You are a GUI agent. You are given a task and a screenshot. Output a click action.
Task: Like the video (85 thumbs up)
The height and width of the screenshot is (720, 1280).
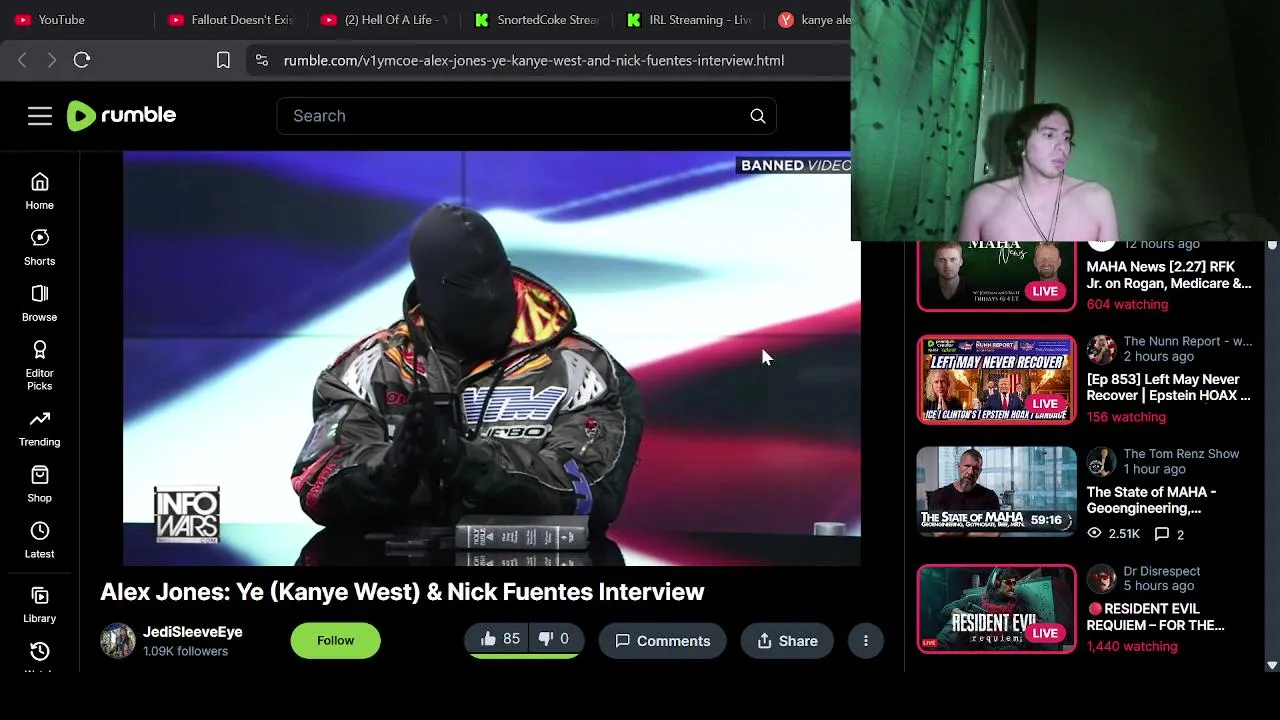[x=499, y=639]
